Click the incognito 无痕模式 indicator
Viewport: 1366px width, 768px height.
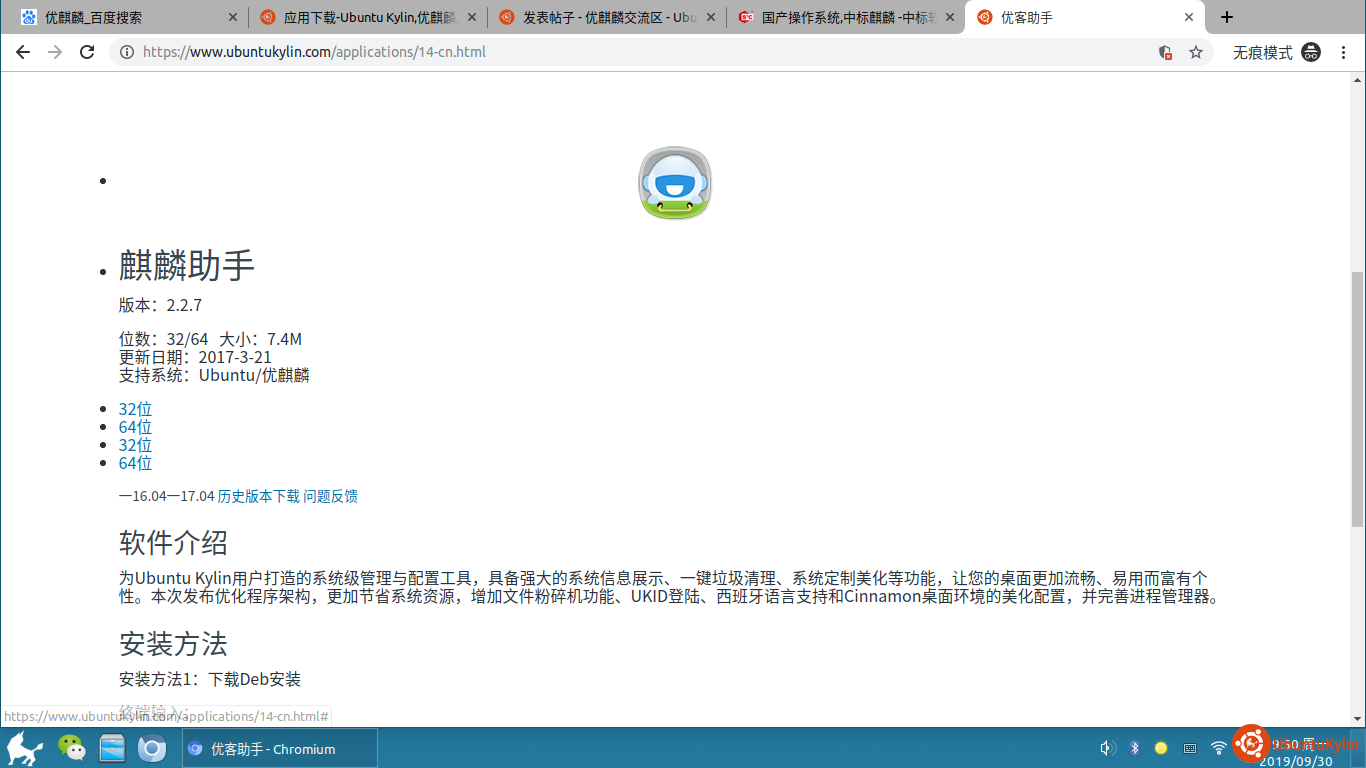tap(1276, 52)
